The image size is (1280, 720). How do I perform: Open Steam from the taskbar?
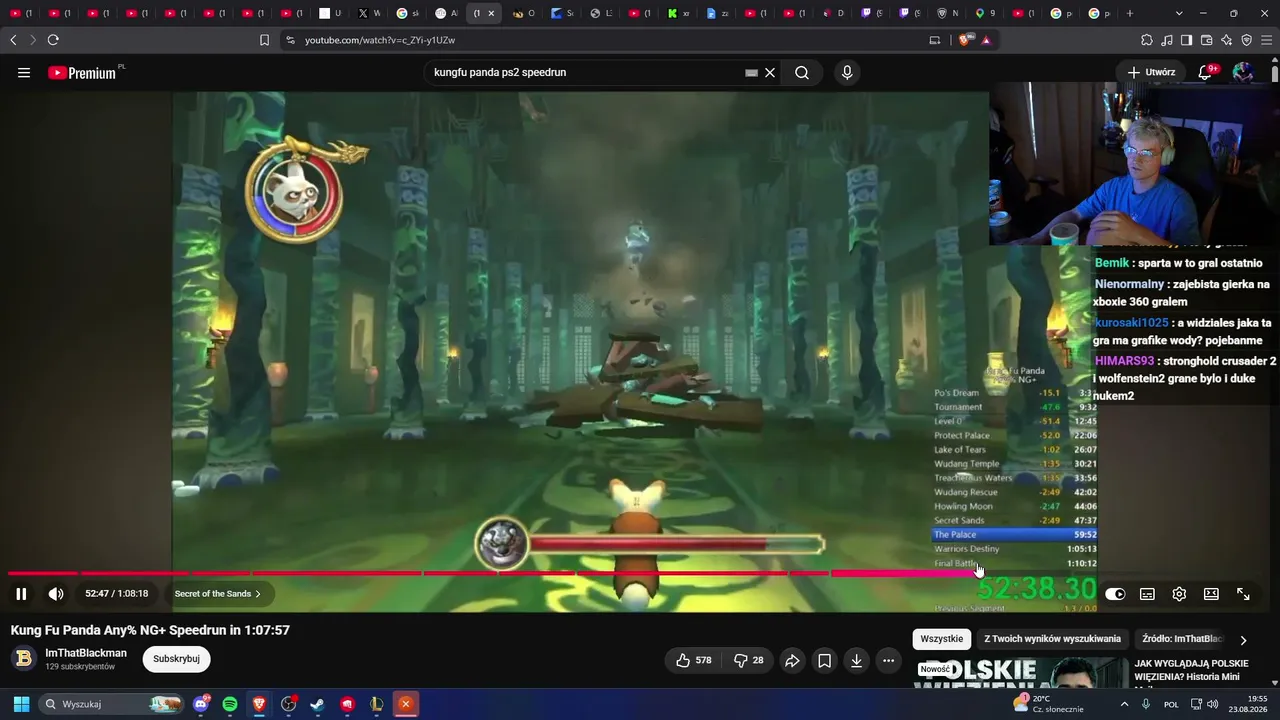pyautogui.click(x=318, y=704)
